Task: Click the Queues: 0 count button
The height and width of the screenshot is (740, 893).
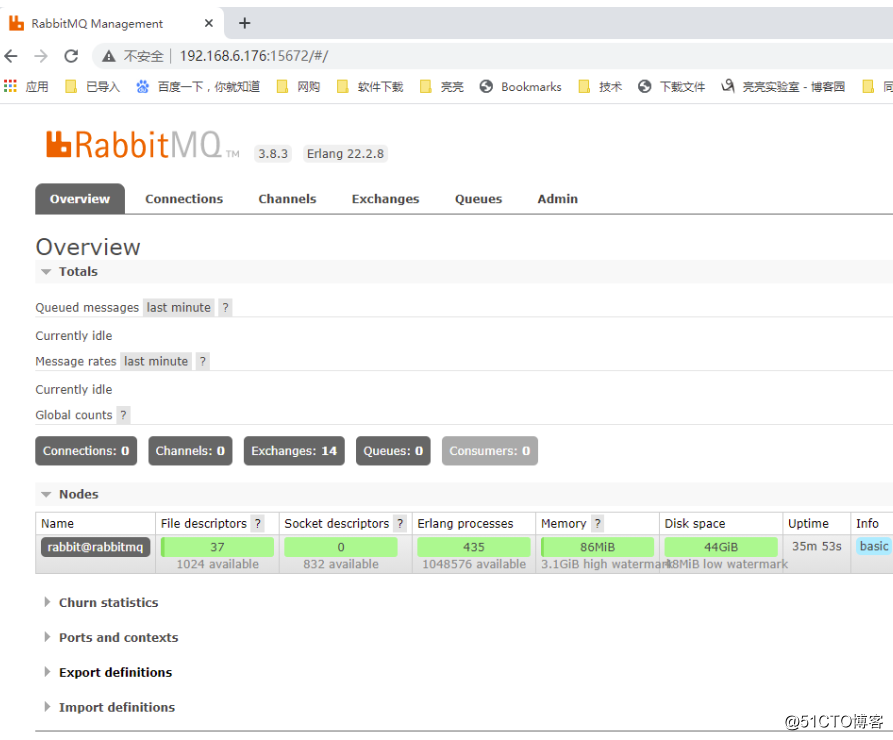Action: pos(393,451)
